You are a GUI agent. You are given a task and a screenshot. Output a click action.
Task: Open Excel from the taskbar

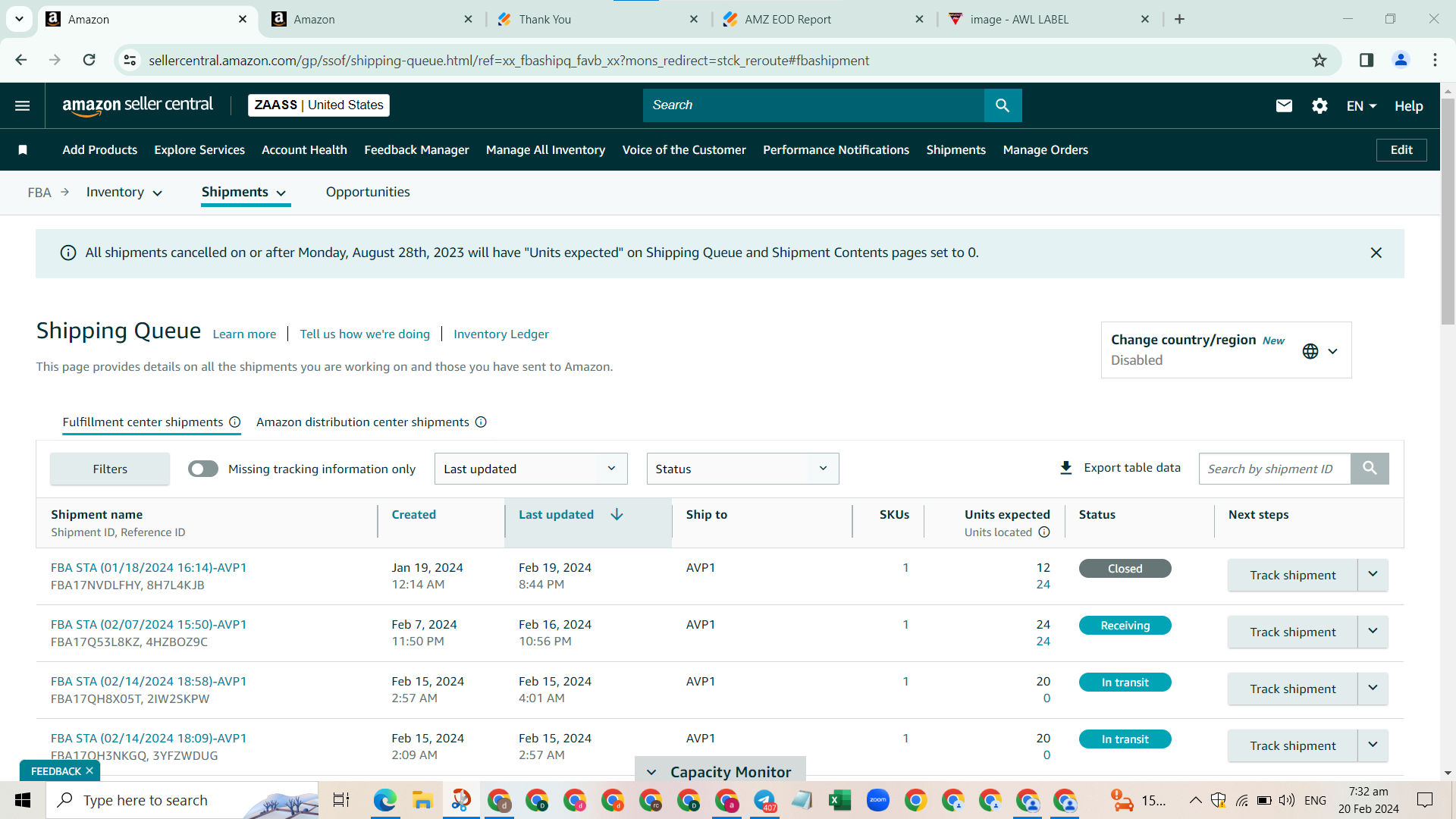(839, 800)
